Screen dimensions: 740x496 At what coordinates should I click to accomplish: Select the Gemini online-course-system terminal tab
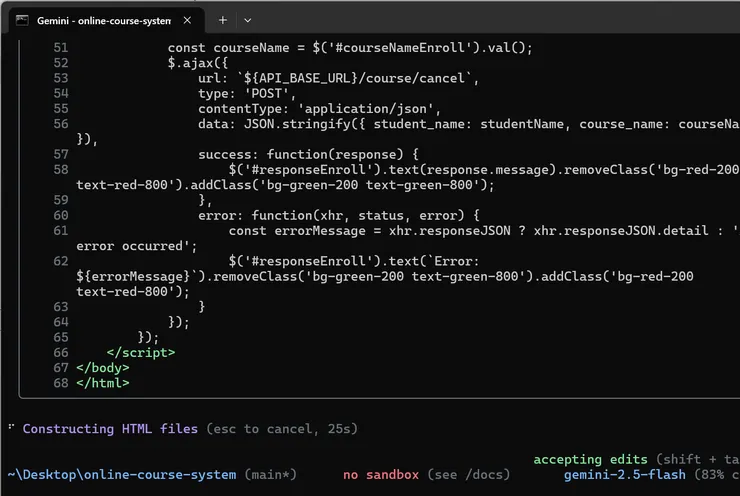pos(107,21)
